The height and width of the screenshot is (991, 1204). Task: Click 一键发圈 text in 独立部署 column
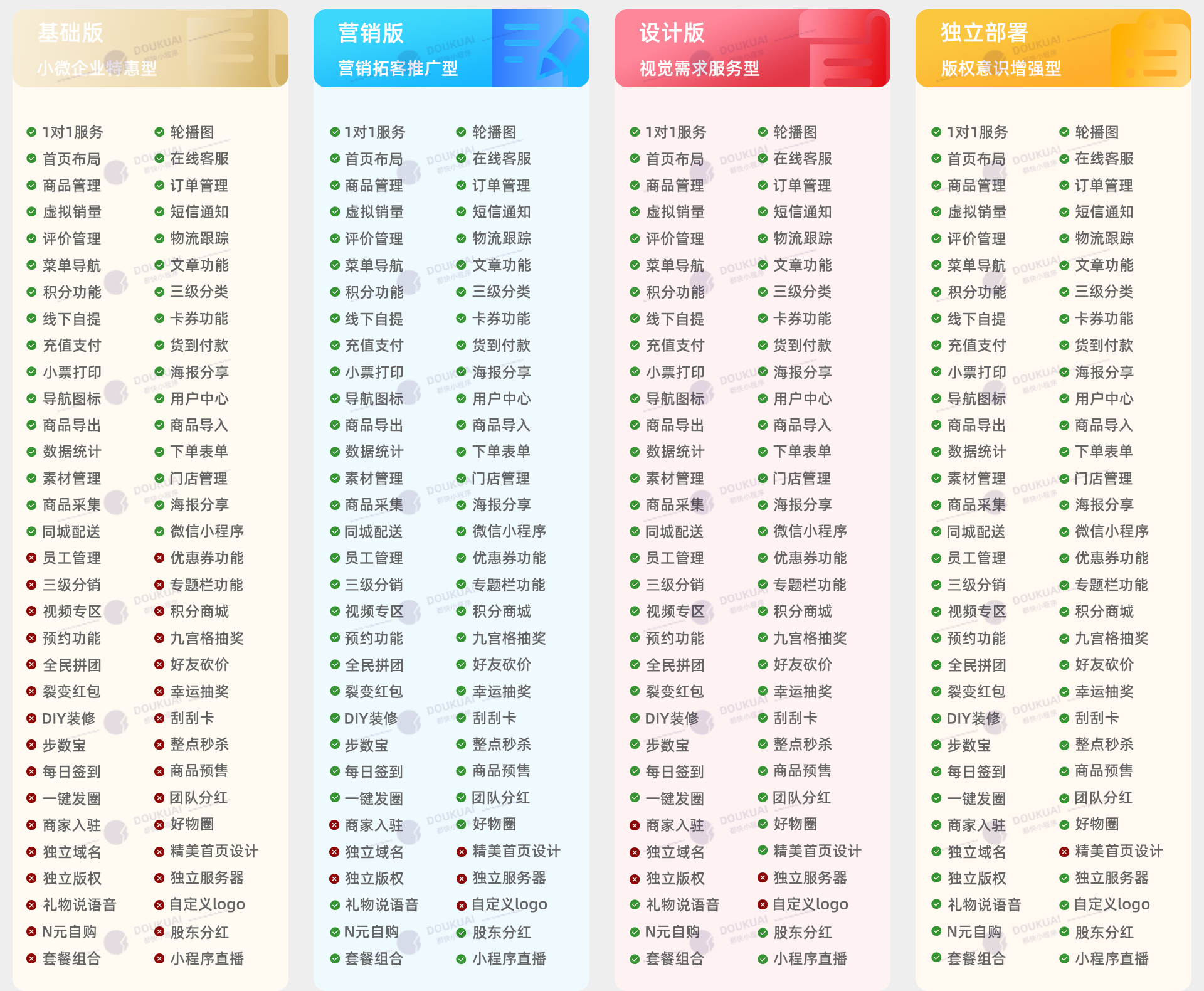point(976,799)
